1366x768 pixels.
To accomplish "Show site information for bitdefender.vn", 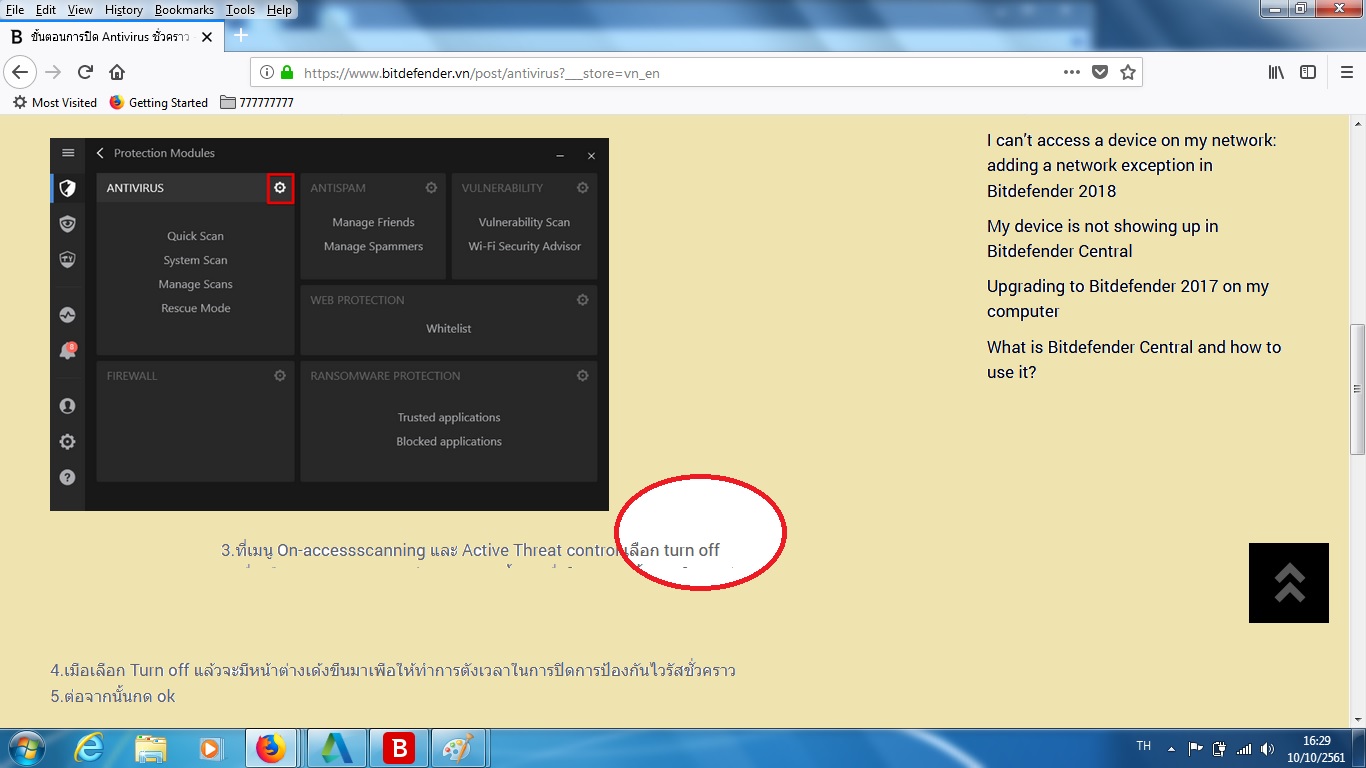I will coord(267,72).
